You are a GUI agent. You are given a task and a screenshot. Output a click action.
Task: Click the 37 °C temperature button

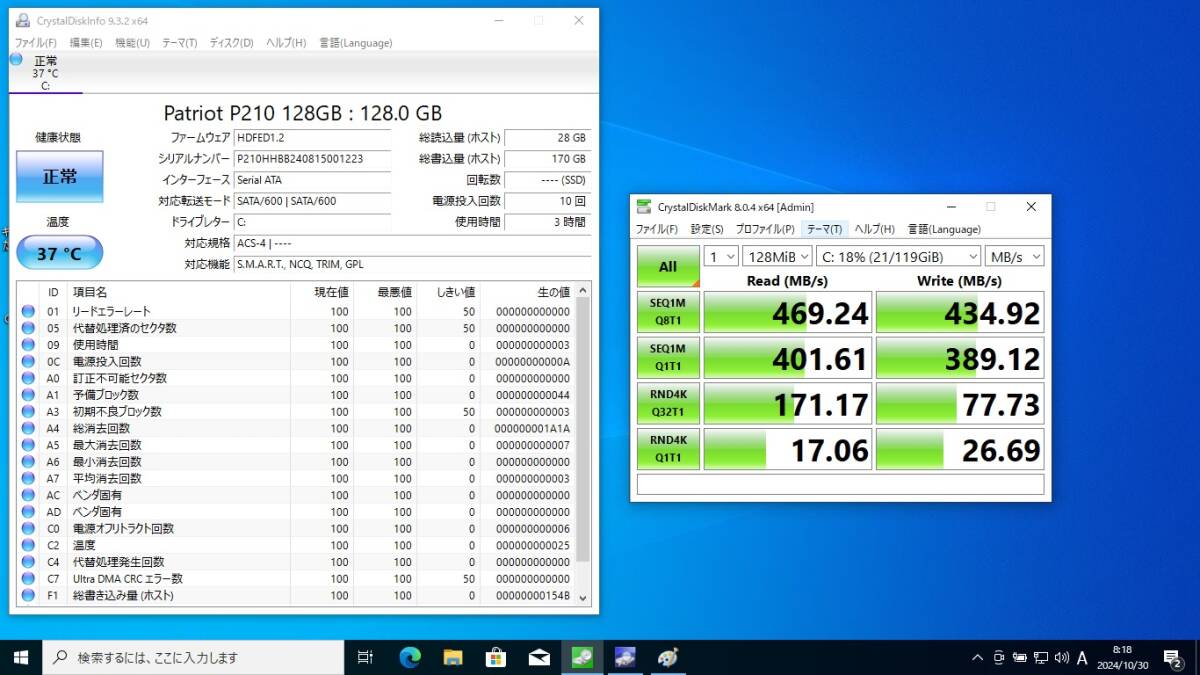coord(59,253)
